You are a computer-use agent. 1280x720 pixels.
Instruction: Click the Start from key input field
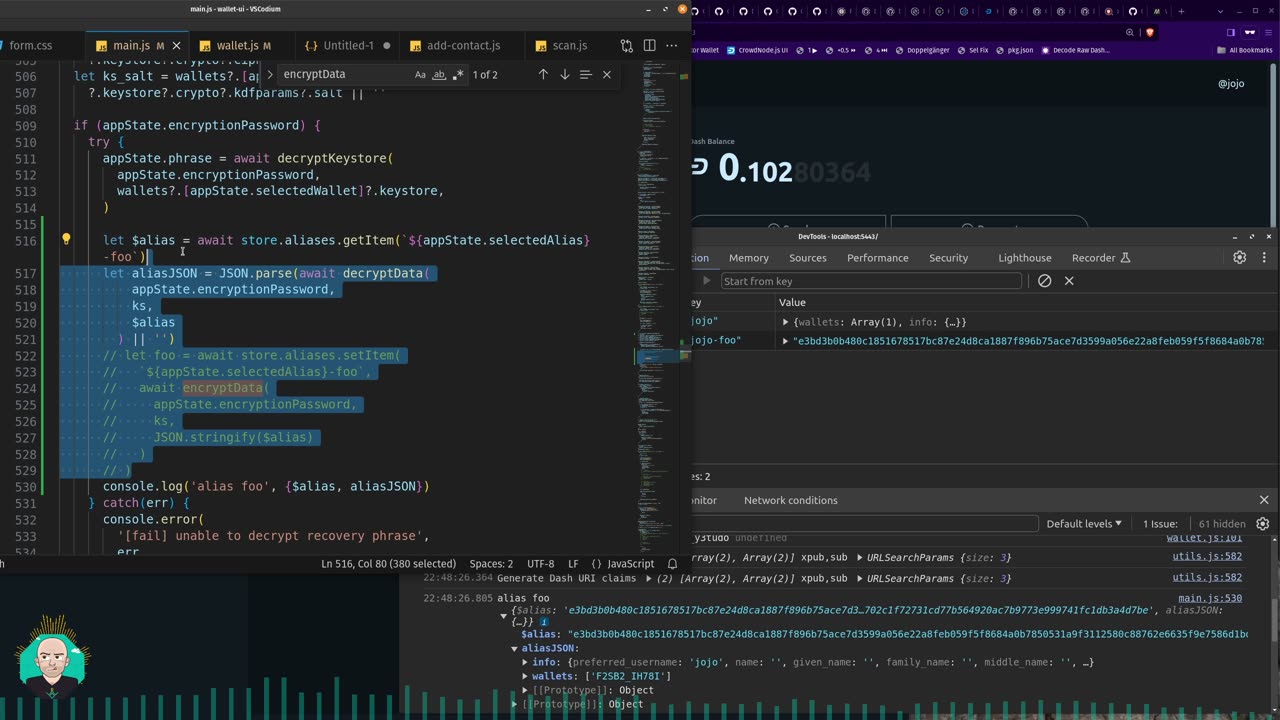[870, 281]
